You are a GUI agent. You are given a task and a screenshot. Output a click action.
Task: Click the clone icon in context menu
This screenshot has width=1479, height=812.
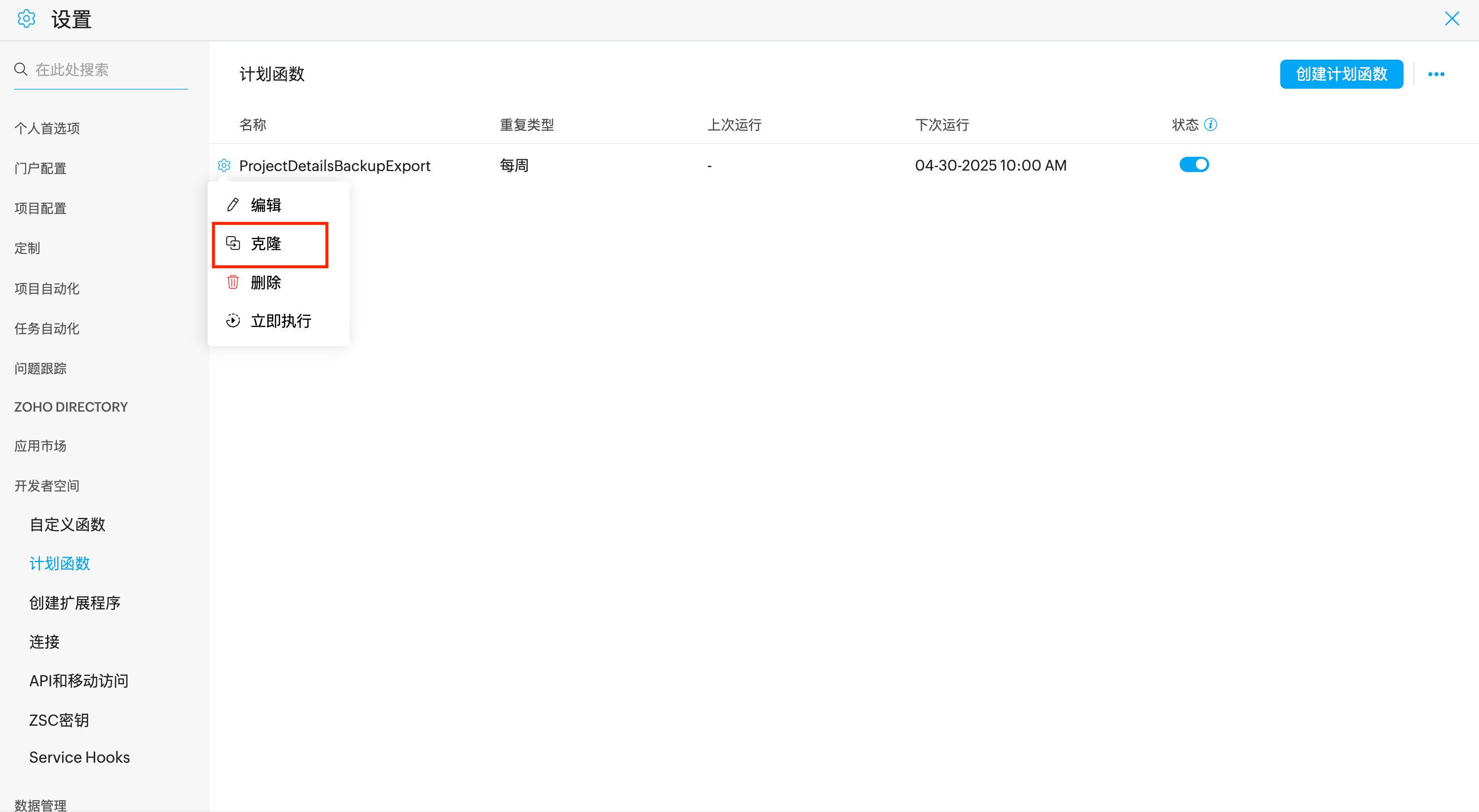coord(233,244)
